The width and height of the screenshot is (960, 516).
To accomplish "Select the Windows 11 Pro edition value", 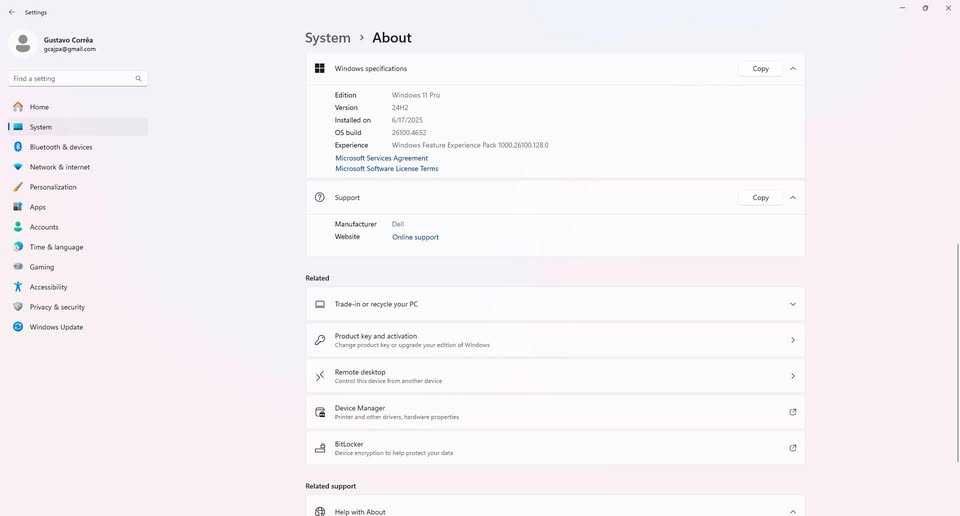I will click(416, 95).
